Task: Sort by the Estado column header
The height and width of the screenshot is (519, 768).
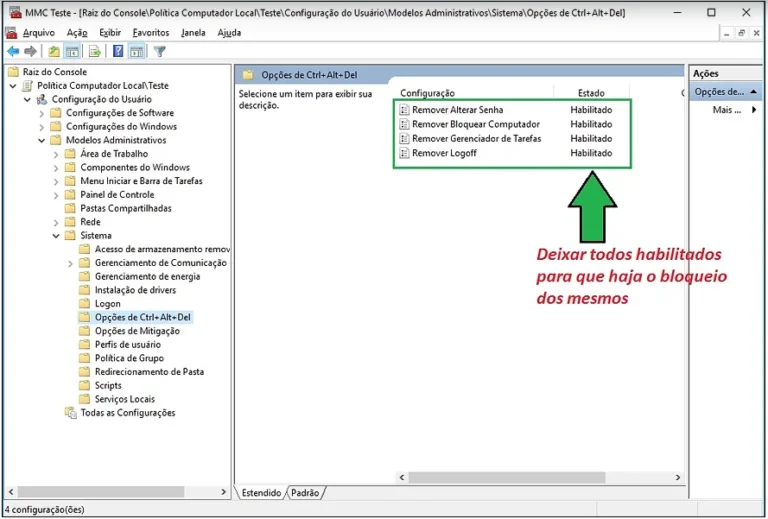Action: coord(591,93)
